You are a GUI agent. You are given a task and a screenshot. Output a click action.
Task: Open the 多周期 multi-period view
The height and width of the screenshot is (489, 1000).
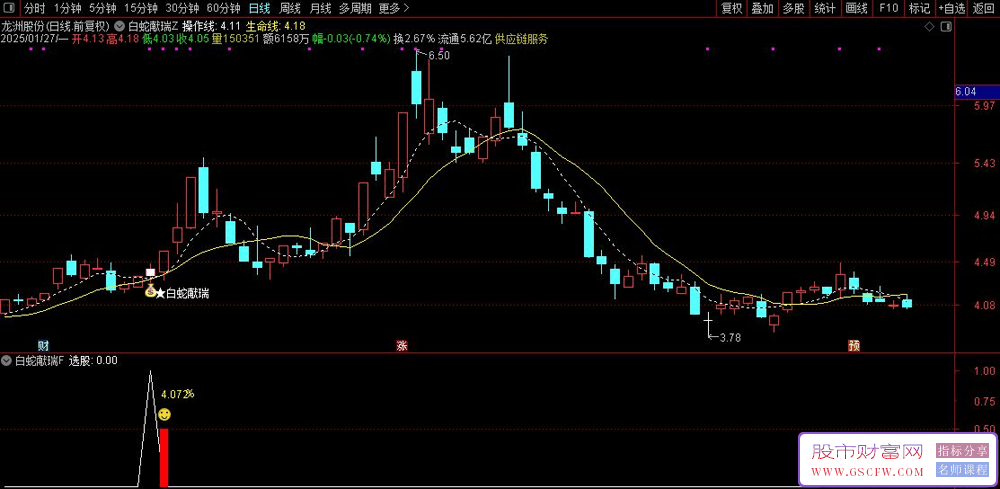(x=355, y=8)
